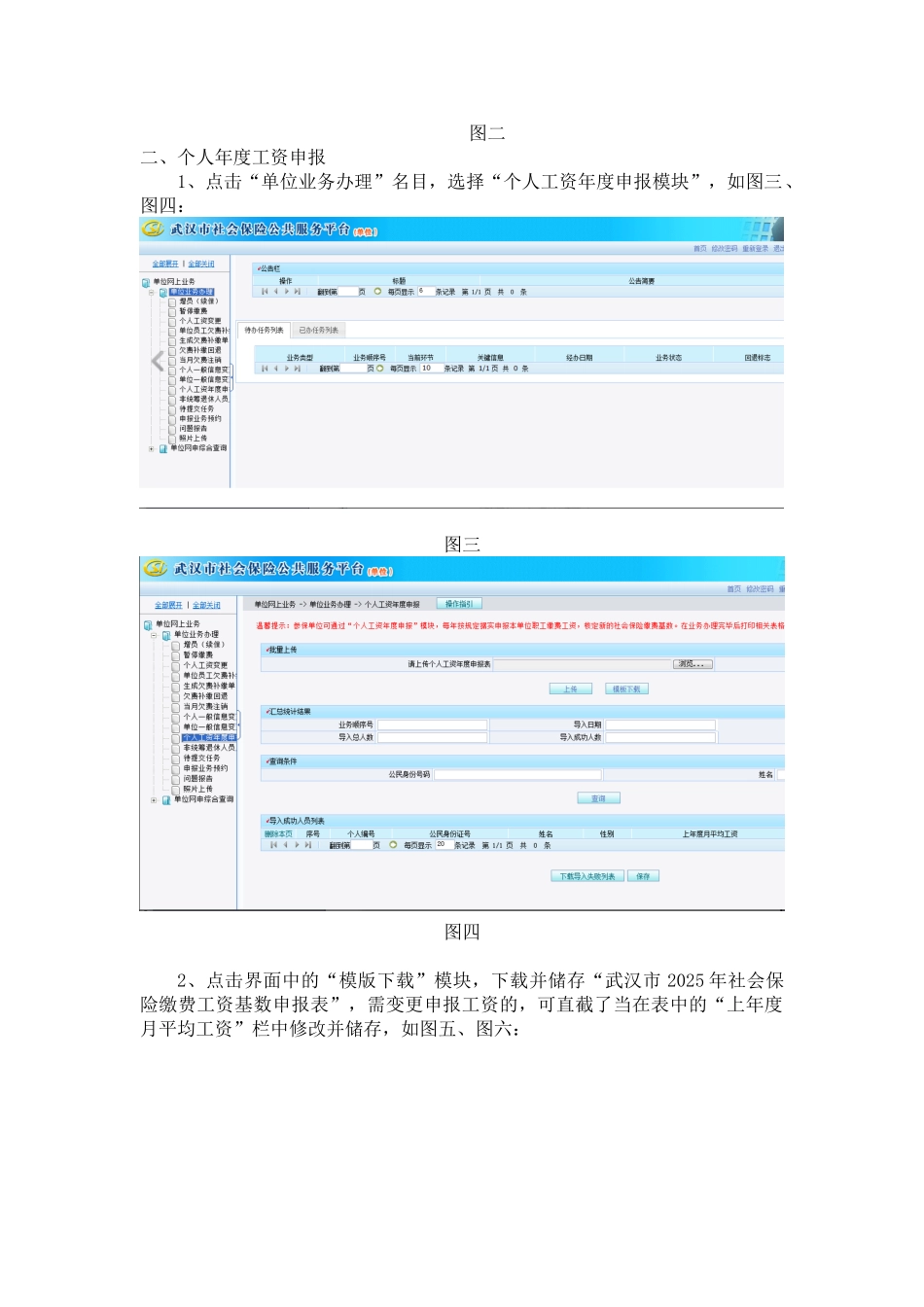Click 全部关闭 link in 图三 sidebar
The image size is (924, 1307).
201,264
